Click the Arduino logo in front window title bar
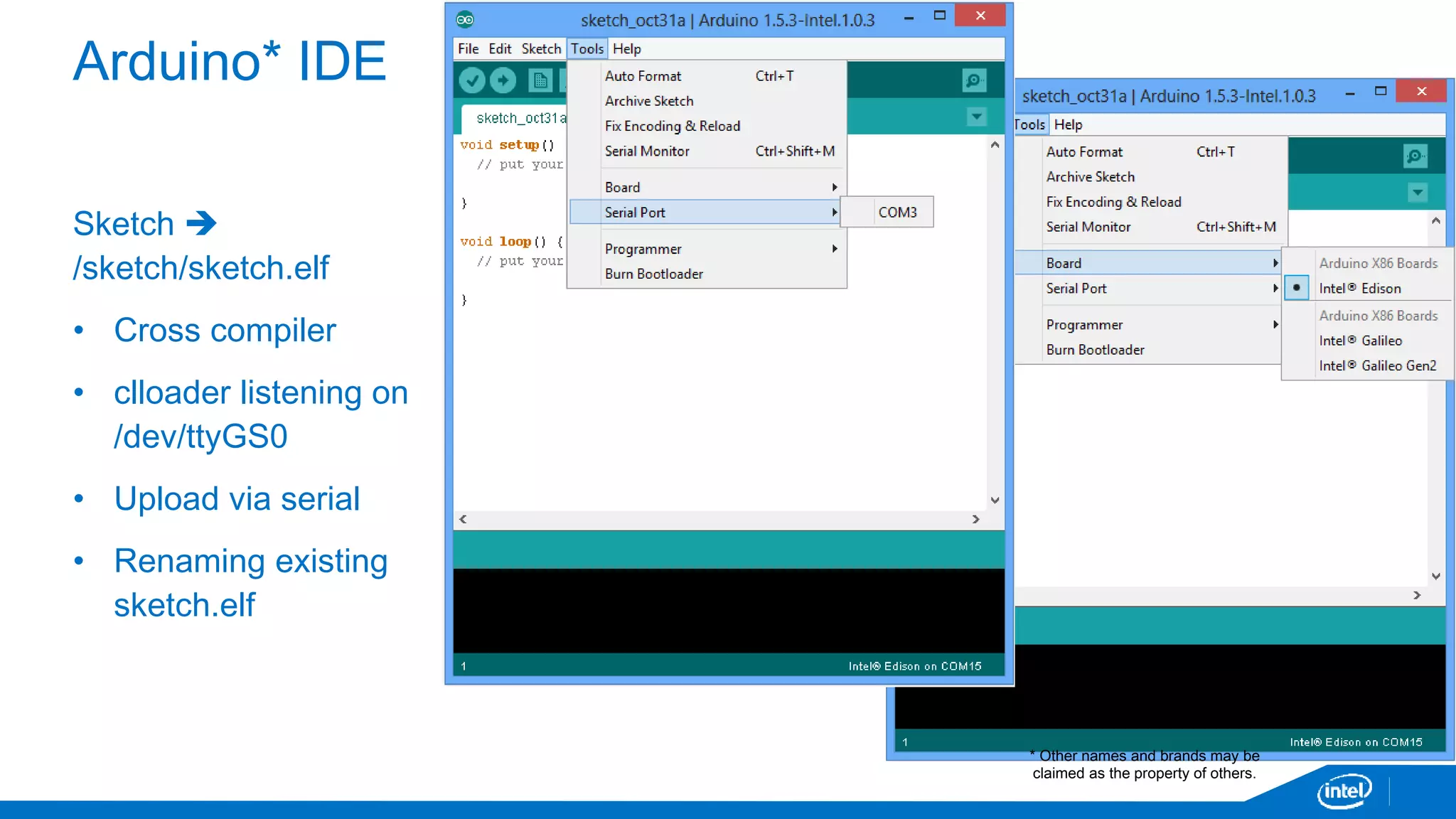 (x=465, y=20)
